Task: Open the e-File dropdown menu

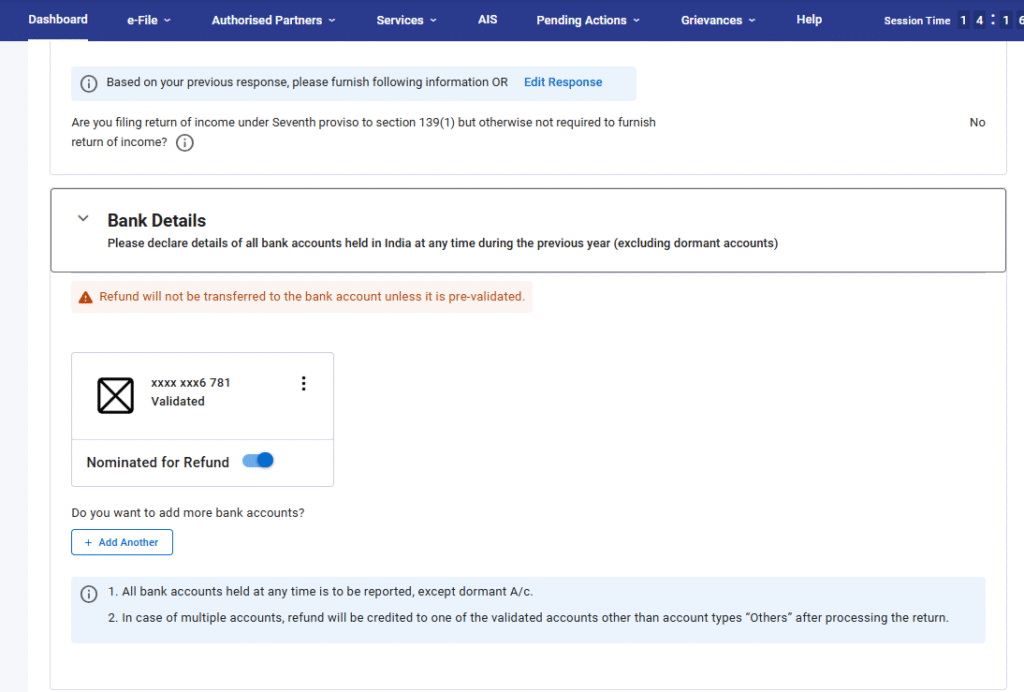Action: 149,20
